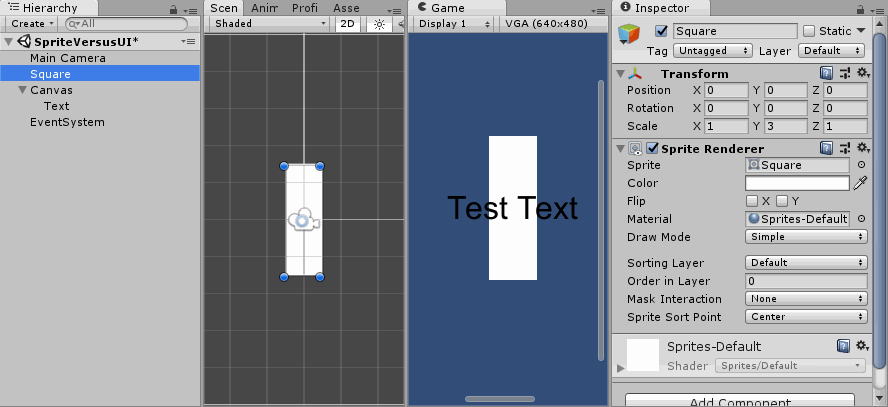Toggle the Static checkbox
Viewport: 888px width, 407px height.
[809, 31]
